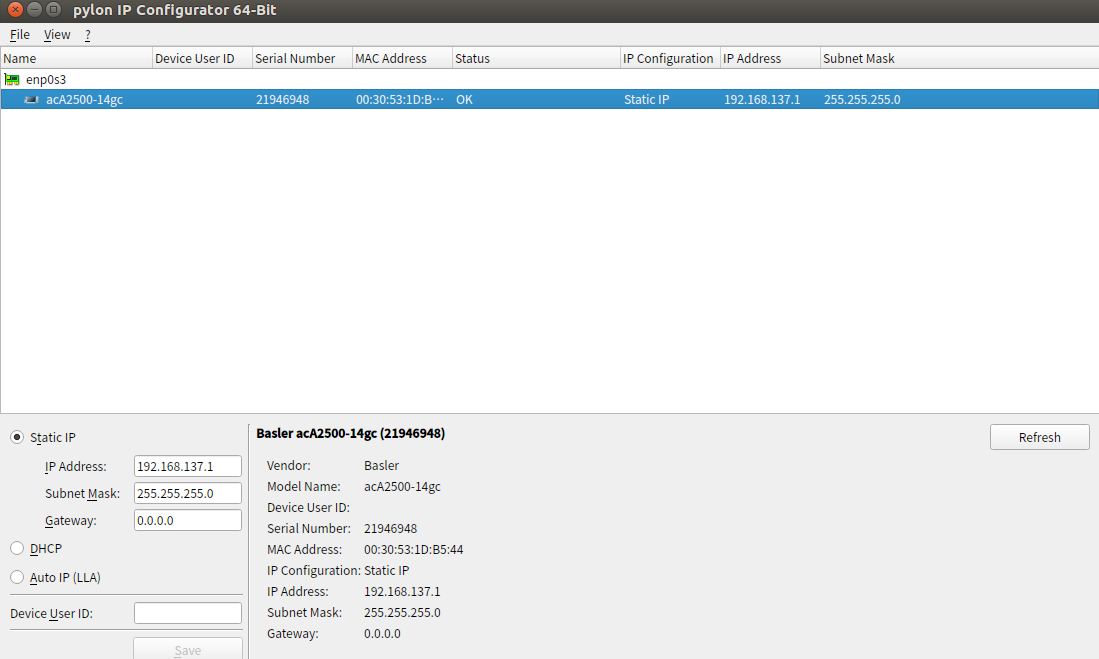Click the OK status cell
This screenshot has width=1099, height=659.
point(464,100)
